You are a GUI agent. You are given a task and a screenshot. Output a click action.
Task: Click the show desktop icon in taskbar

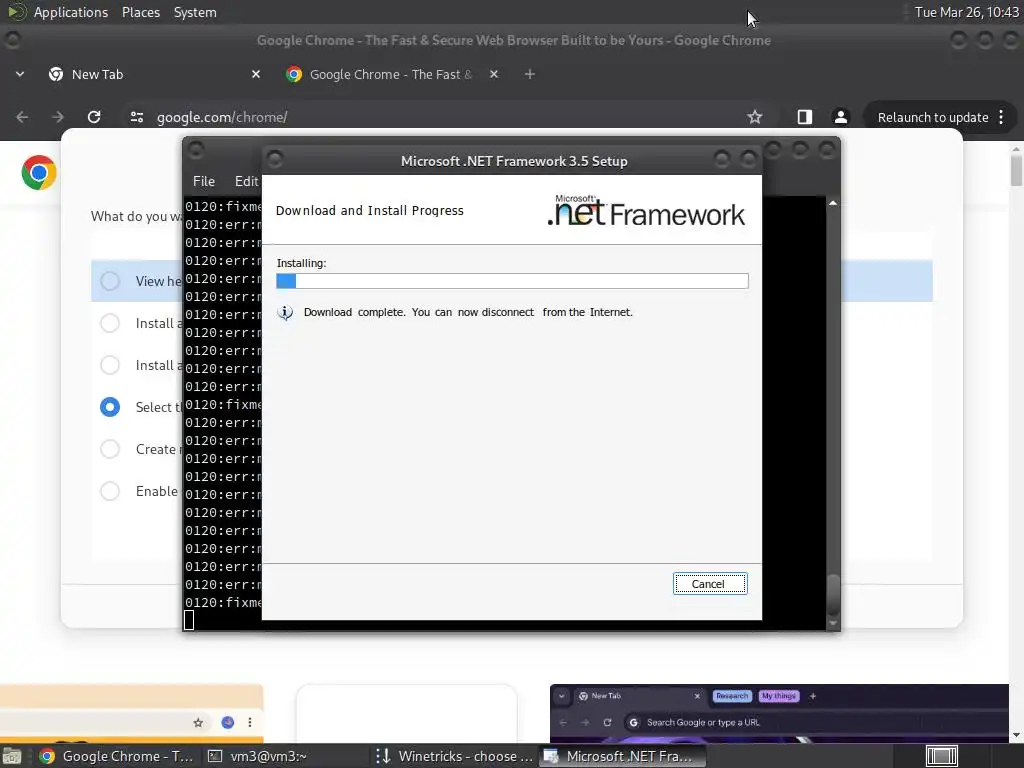[x=11, y=756]
